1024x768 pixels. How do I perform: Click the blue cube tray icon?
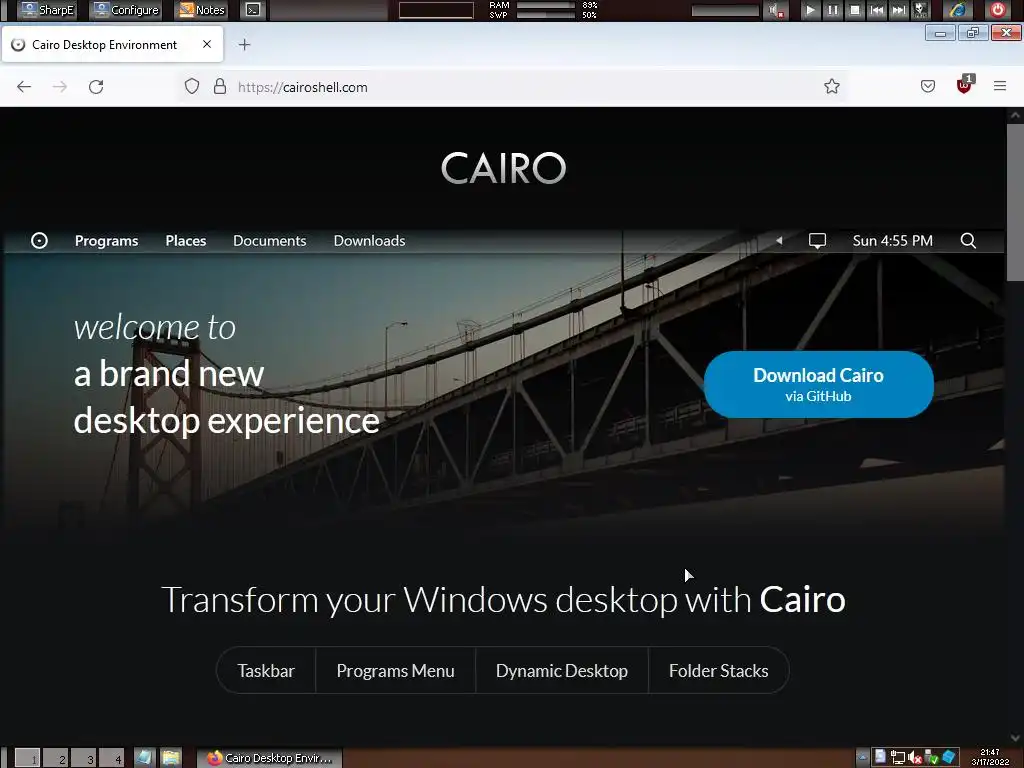(x=949, y=757)
